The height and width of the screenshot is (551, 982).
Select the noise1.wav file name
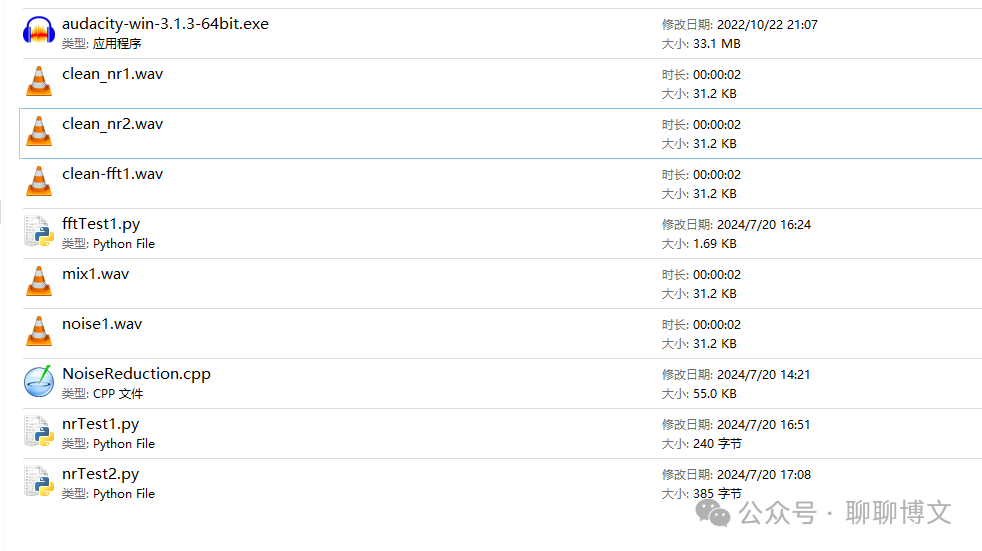pos(102,324)
